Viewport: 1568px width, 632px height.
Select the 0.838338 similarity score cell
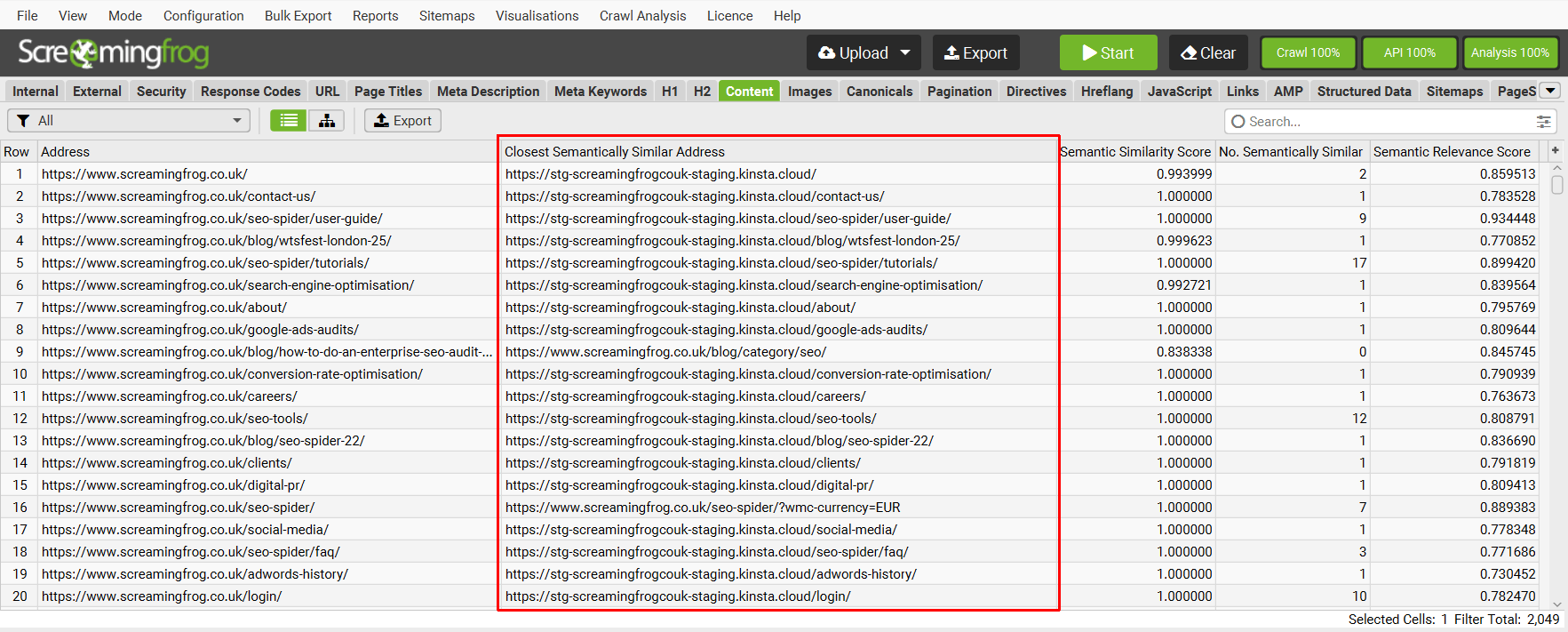(1136, 351)
